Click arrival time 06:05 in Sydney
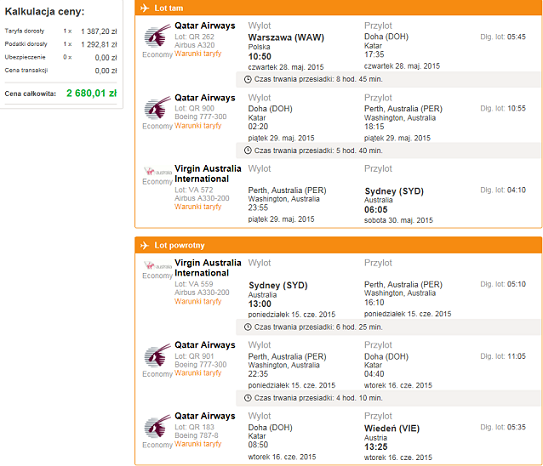Image resolution: width=543 pixels, height=466 pixels. [x=376, y=210]
